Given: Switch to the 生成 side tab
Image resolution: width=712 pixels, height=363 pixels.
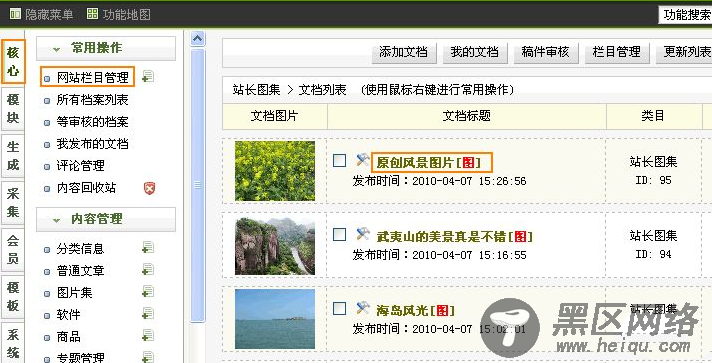Looking at the screenshot, I should pyautogui.click(x=13, y=156).
